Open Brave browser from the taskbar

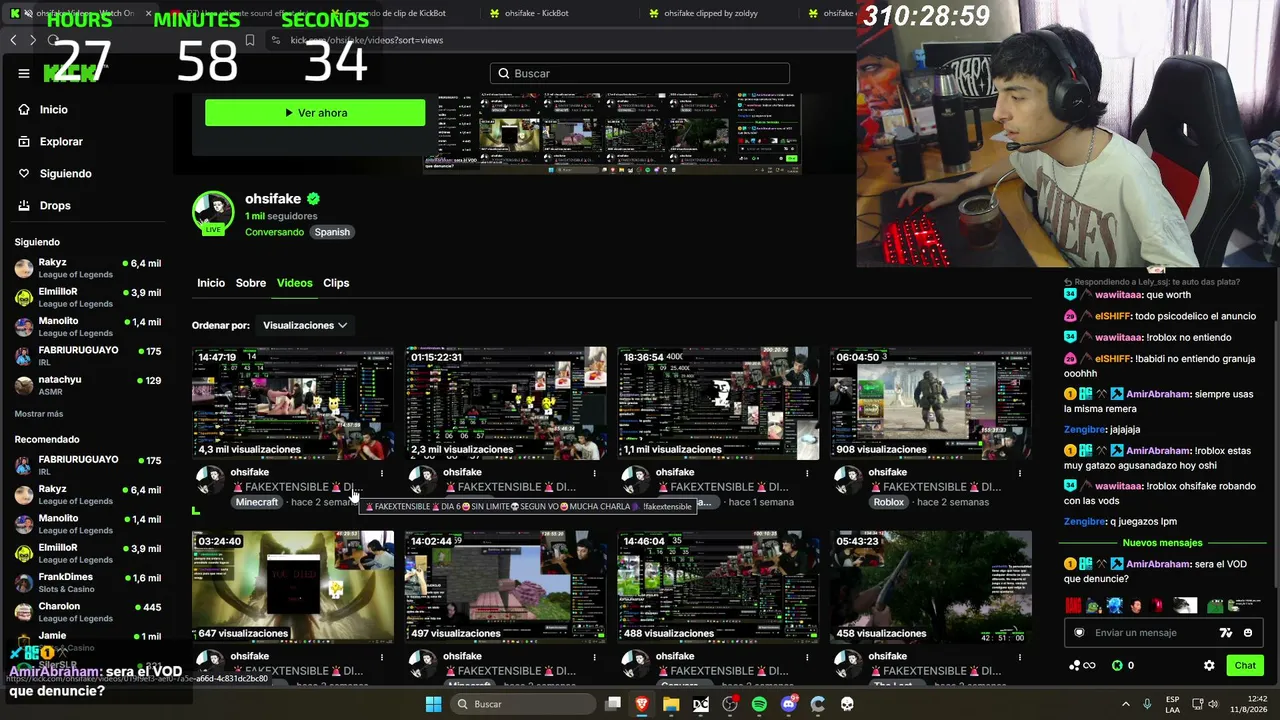tap(642, 704)
